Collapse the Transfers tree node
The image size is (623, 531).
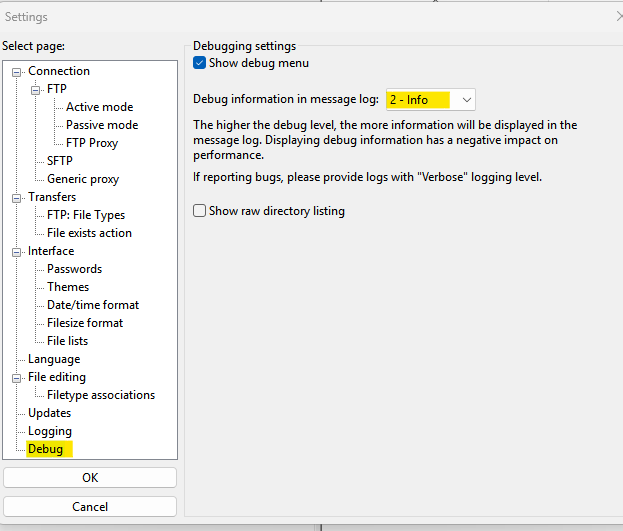(17, 197)
